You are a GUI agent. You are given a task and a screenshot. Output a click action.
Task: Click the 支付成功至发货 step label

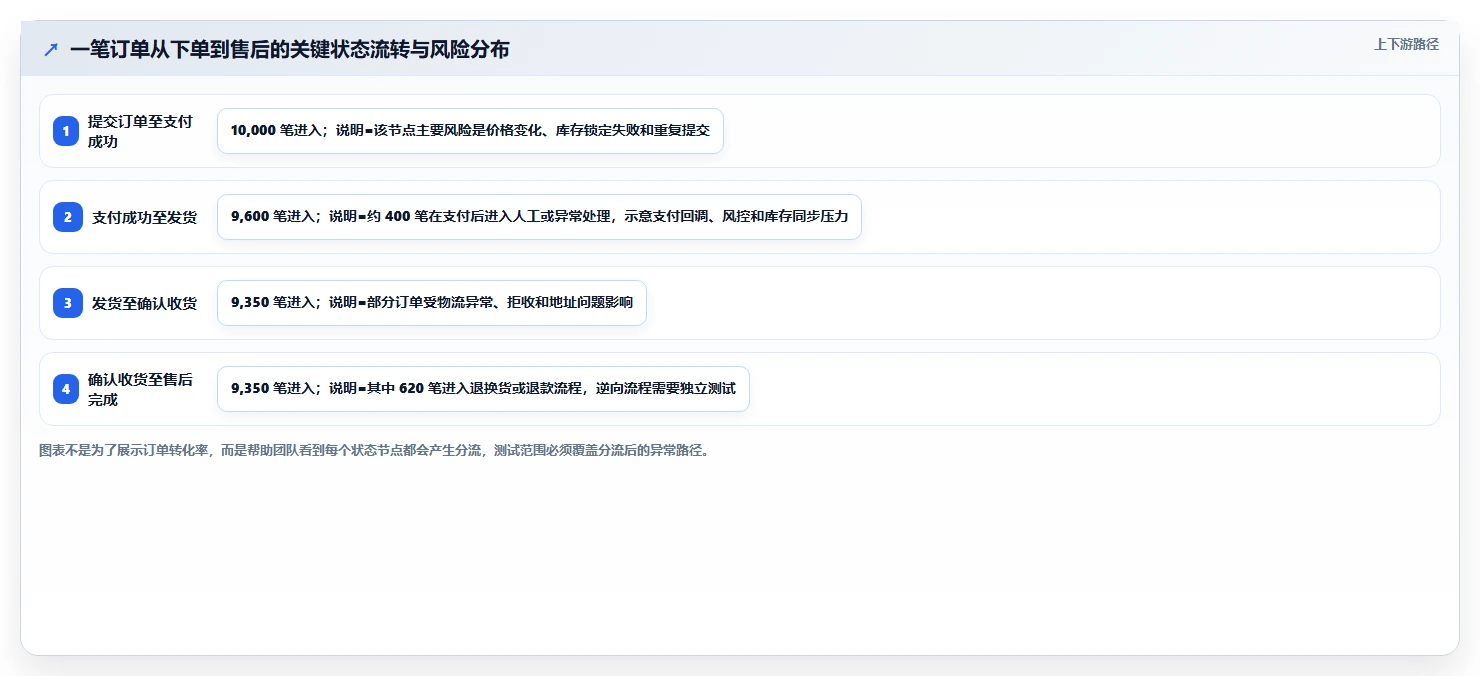pos(144,217)
